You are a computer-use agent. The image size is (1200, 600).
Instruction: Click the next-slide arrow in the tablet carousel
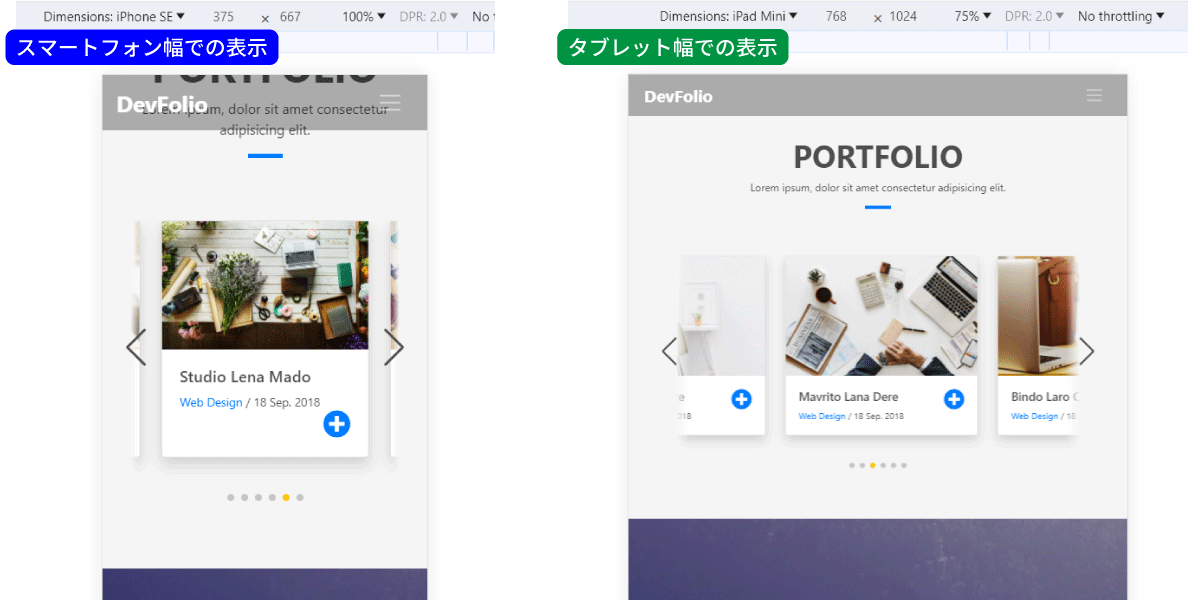pos(1087,351)
